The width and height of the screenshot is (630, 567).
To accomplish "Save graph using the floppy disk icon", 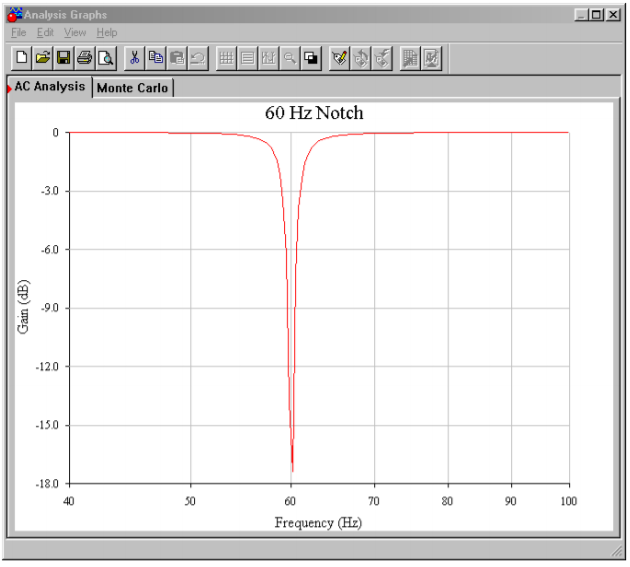I will [64, 58].
